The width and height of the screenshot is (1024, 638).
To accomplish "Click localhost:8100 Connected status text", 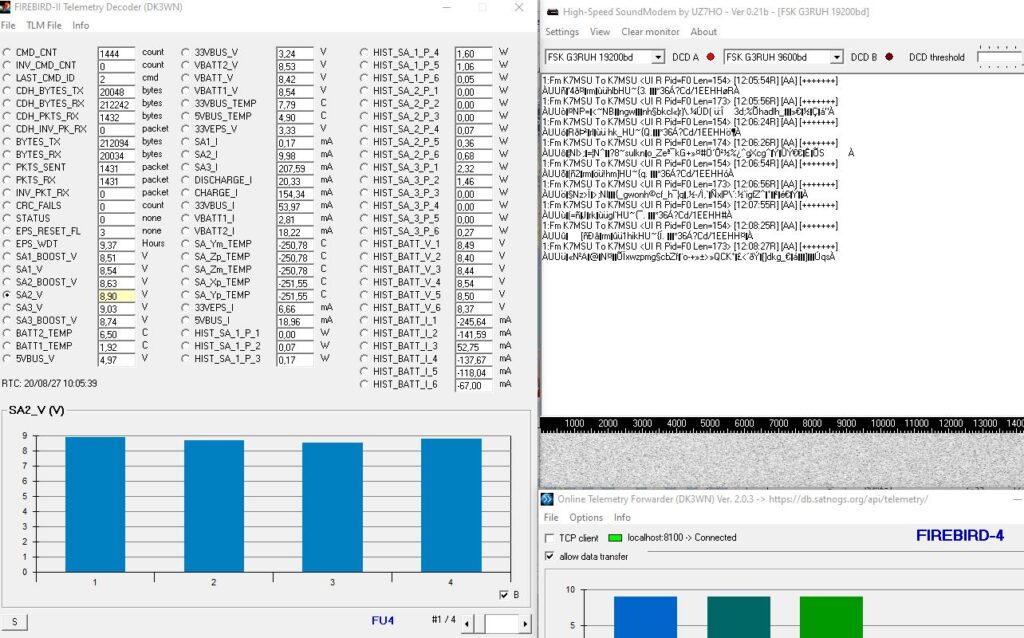I will [x=682, y=537].
